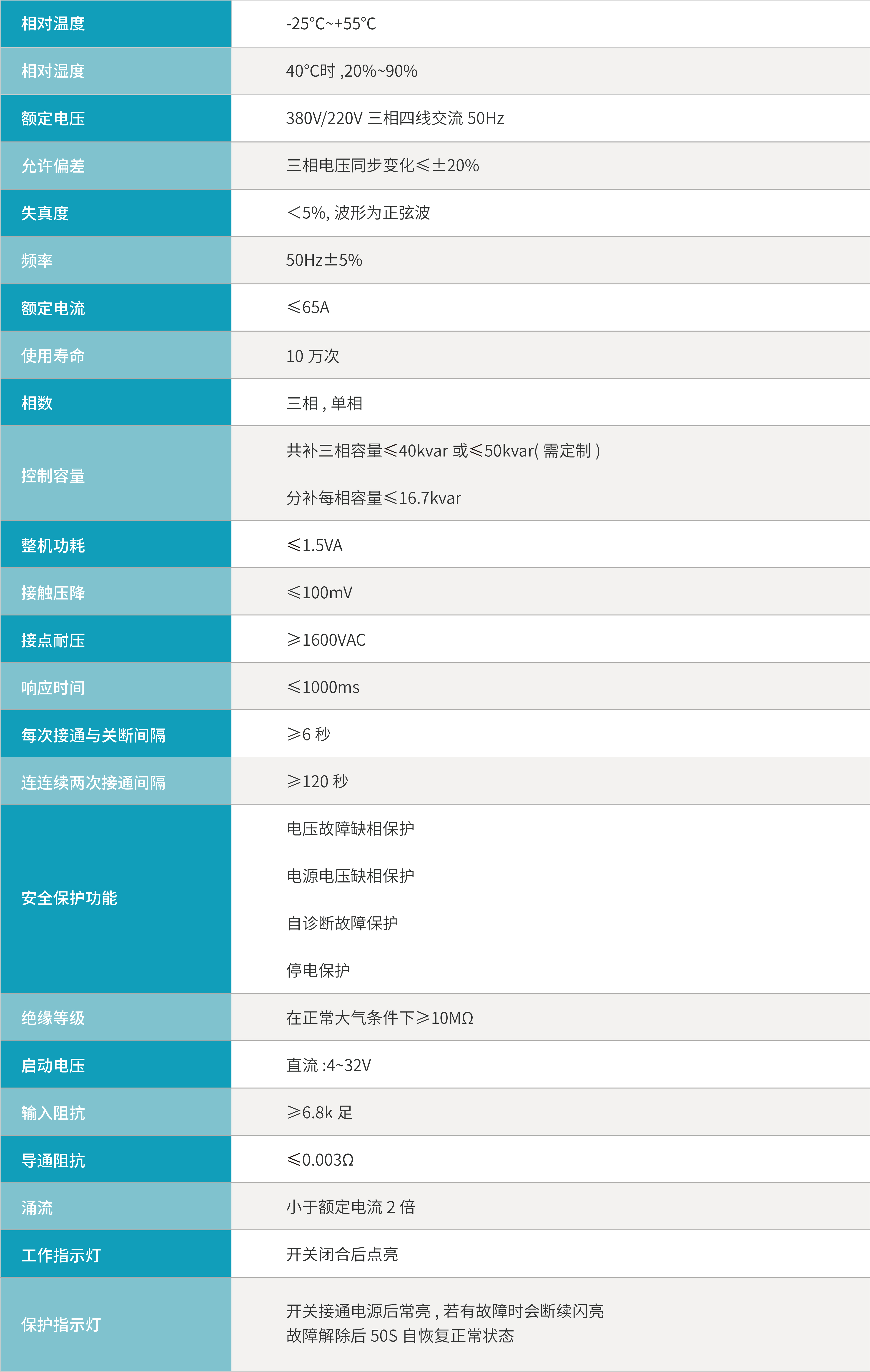Select 电源电压缺相保护 line
Image resolution: width=870 pixels, height=1372 pixels.
coord(350,876)
